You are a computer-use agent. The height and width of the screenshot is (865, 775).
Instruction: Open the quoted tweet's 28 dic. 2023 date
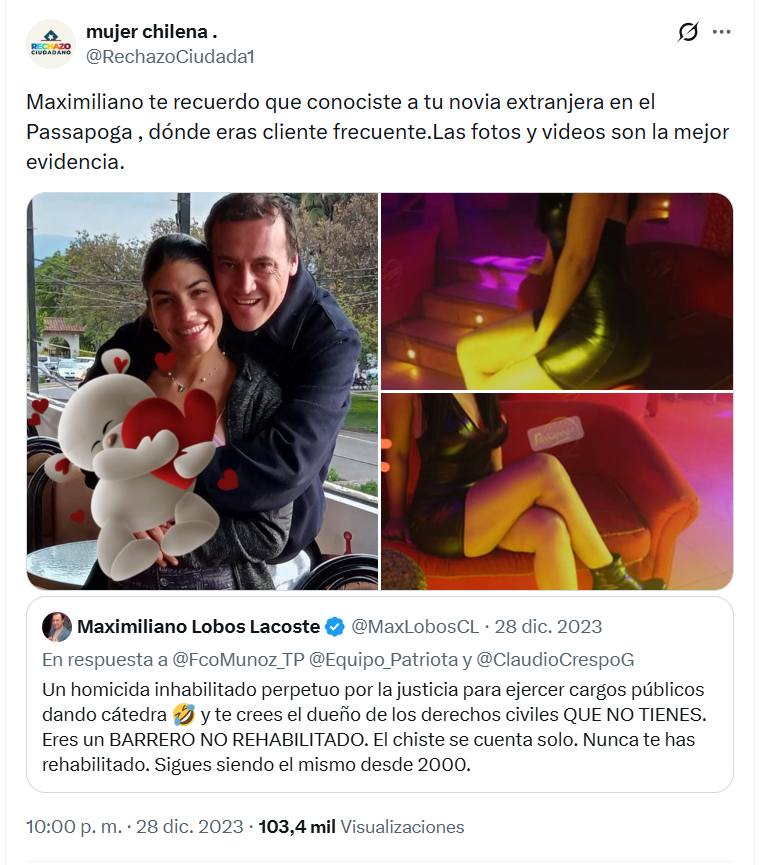tap(548, 627)
